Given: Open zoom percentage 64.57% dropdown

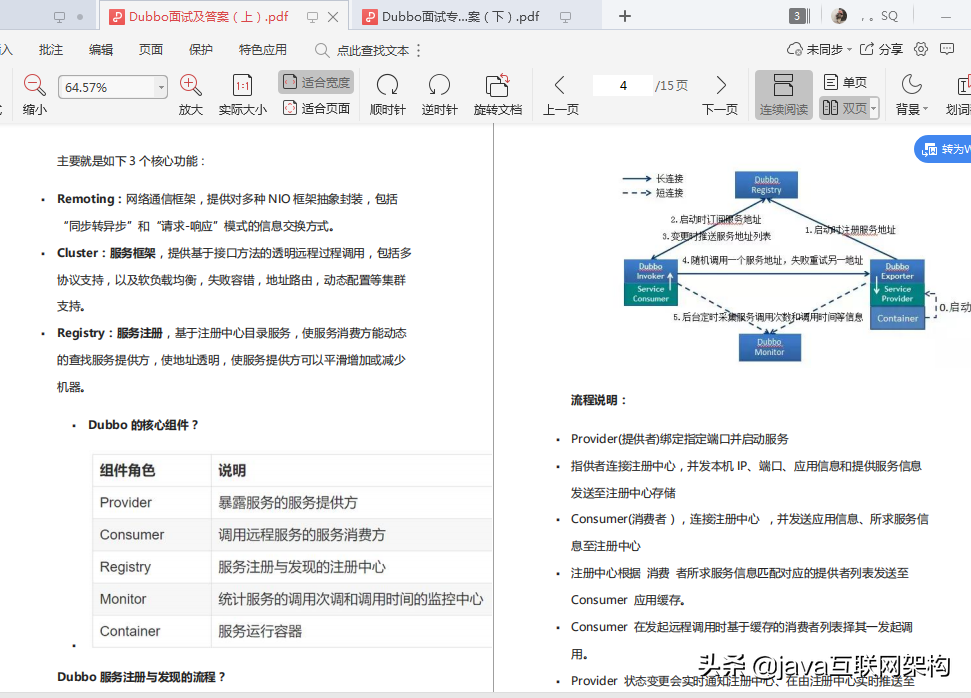Looking at the screenshot, I should 161,87.
